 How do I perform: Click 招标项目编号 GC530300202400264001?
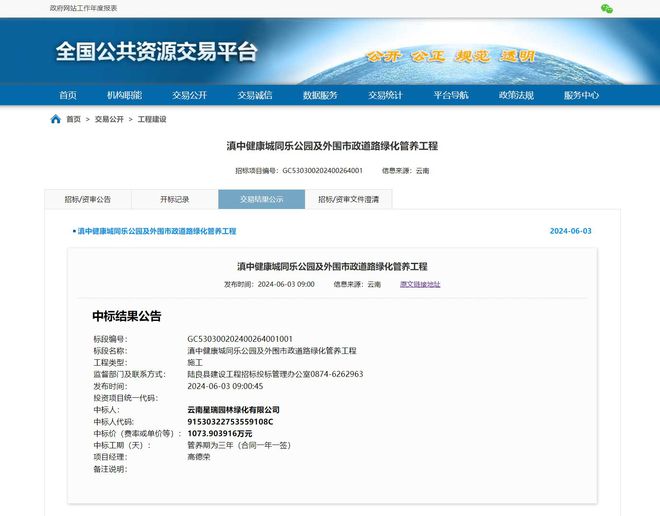(x=299, y=170)
